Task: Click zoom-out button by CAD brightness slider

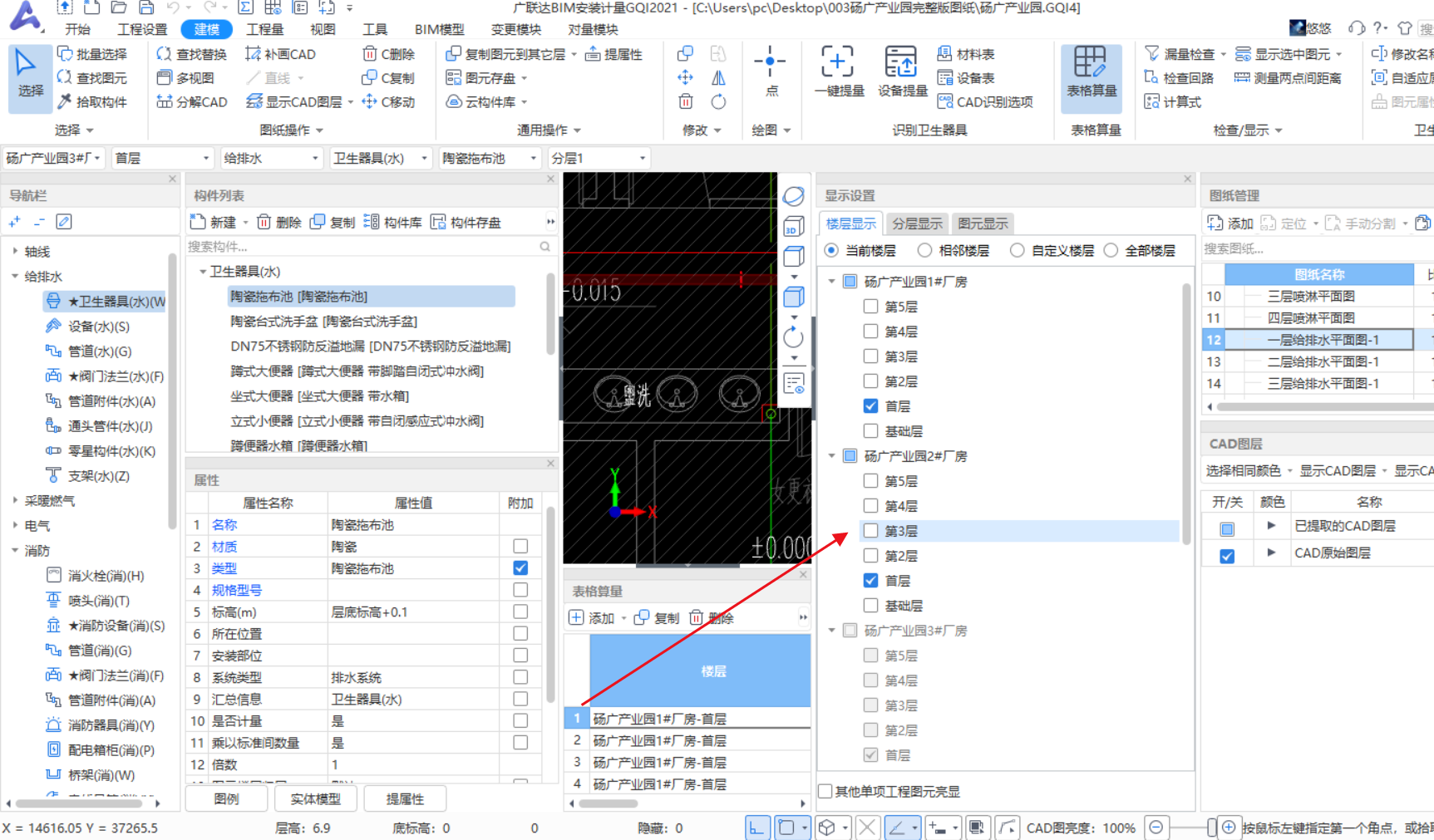Action: click(1156, 828)
